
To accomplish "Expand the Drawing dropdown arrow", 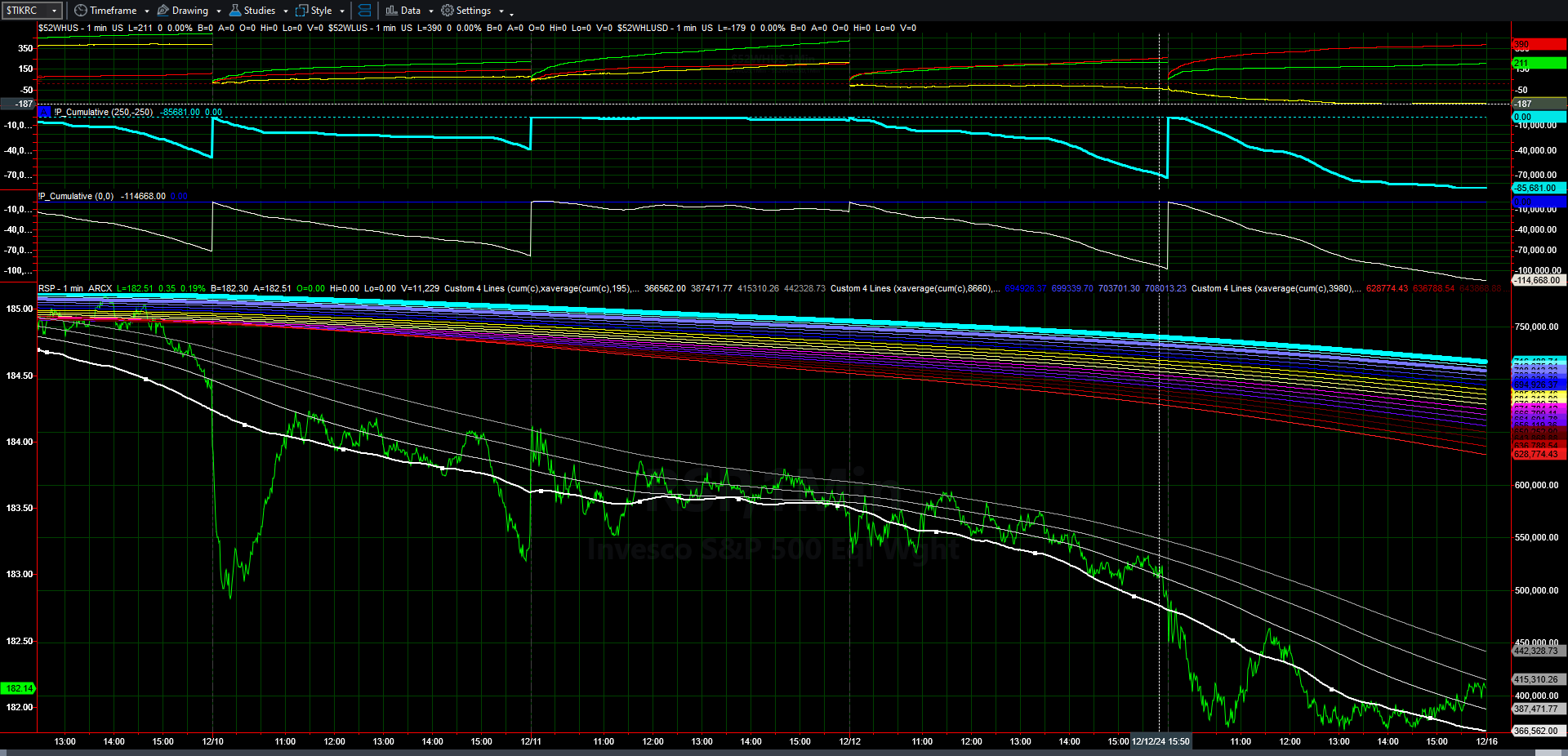I will point(219,11).
